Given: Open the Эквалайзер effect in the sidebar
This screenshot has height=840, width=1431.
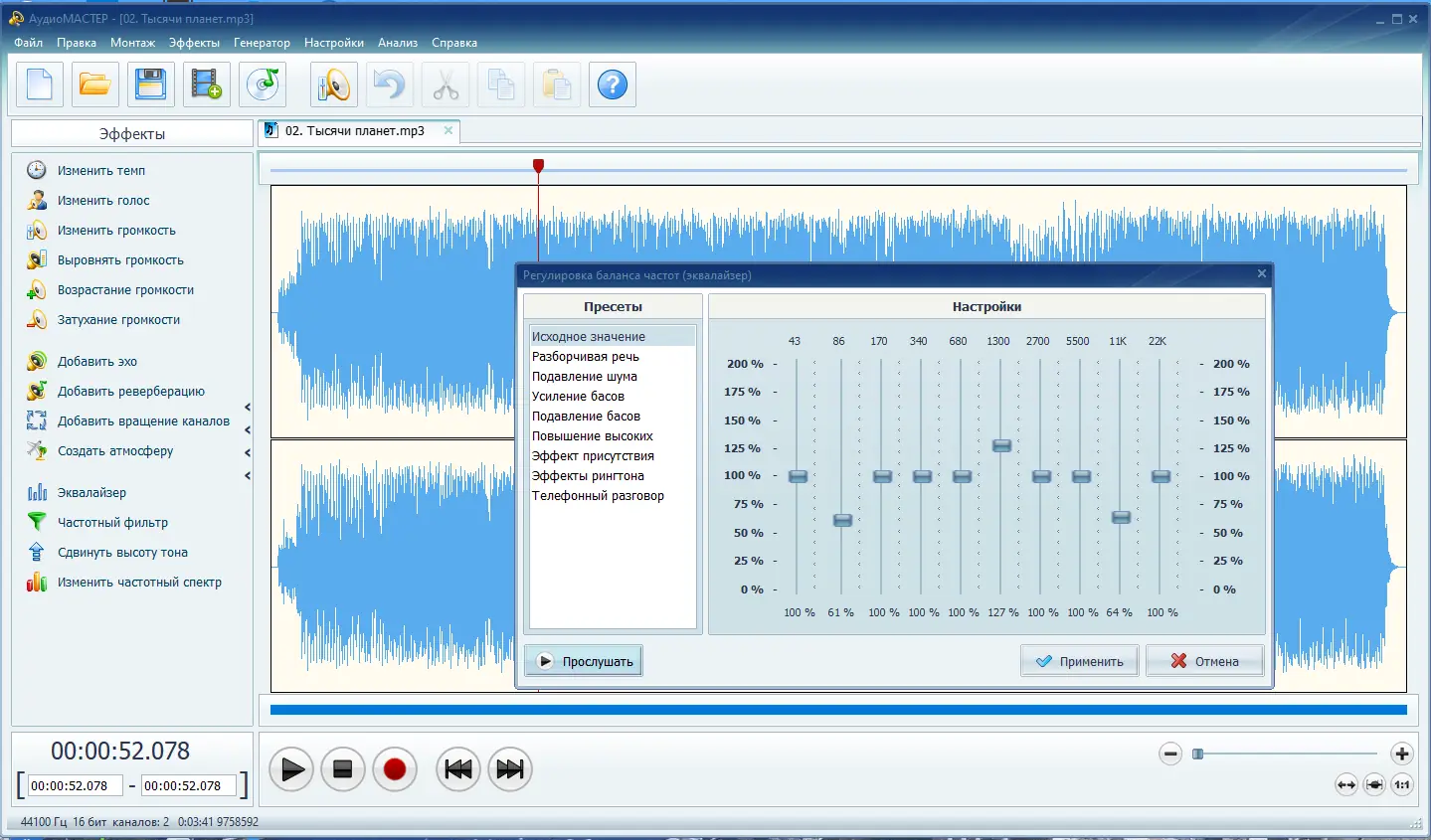Looking at the screenshot, I should point(91,493).
